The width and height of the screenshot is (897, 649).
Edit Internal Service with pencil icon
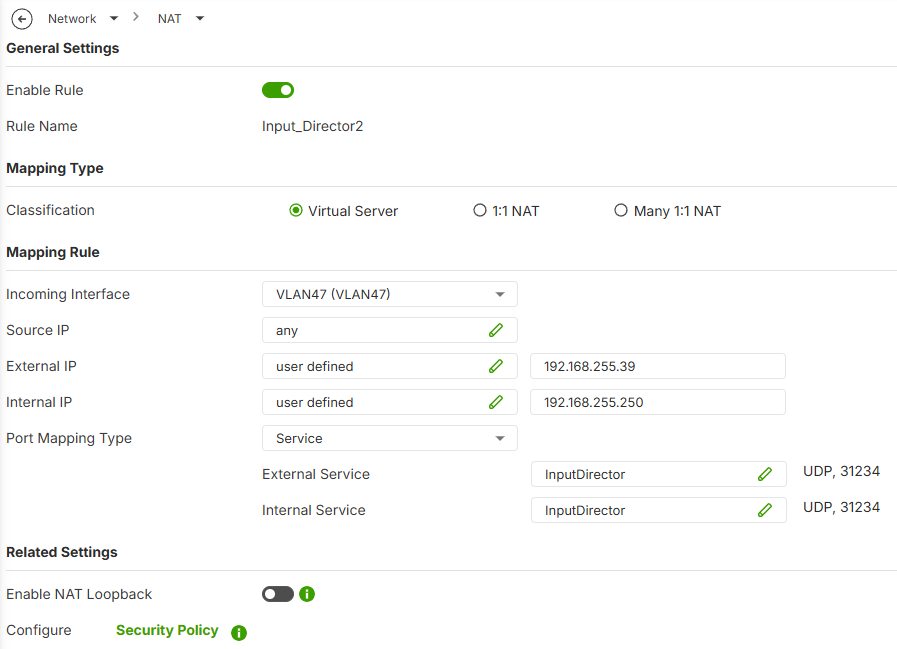(x=765, y=511)
